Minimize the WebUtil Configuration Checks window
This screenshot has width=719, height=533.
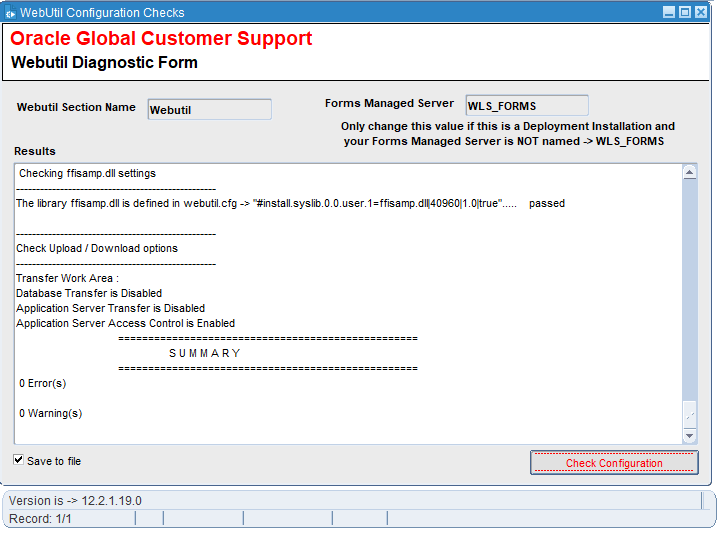669,12
